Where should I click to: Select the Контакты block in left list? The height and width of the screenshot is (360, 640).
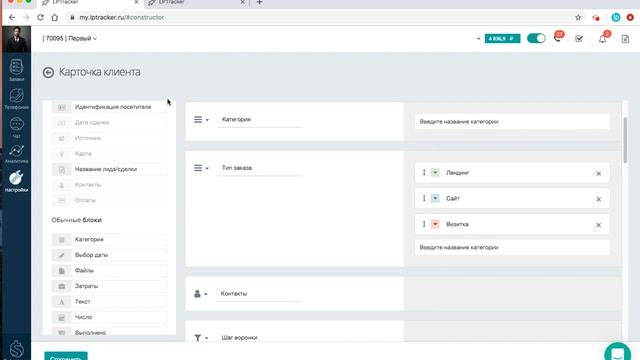(x=109, y=184)
